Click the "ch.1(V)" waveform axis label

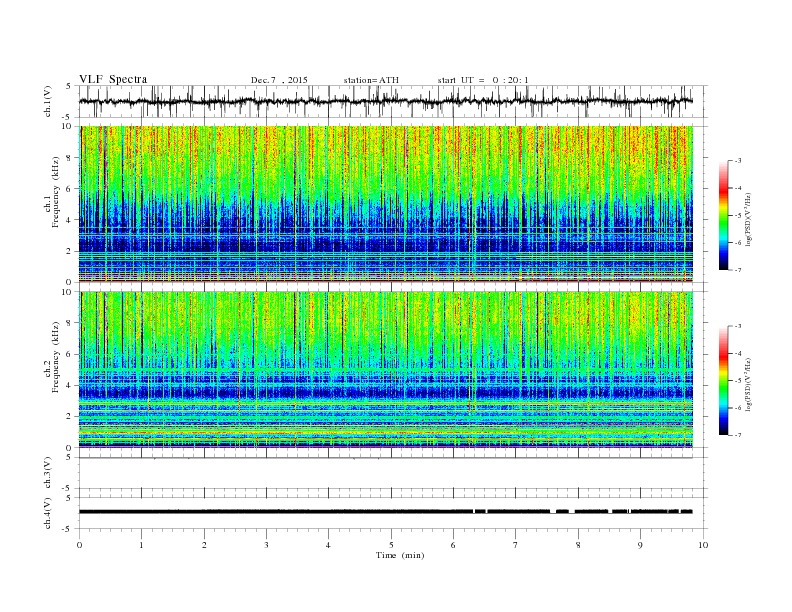coord(48,101)
